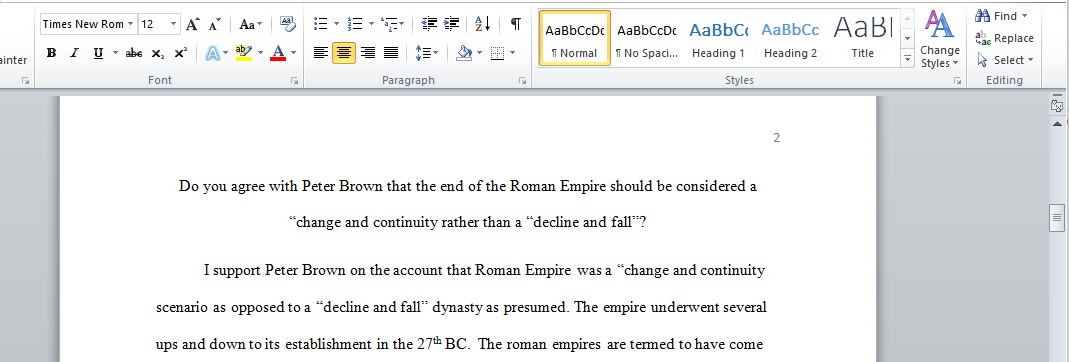Toggle Show/Hide paragraph marks
This screenshot has width=1069, height=362.
pyautogui.click(x=516, y=25)
